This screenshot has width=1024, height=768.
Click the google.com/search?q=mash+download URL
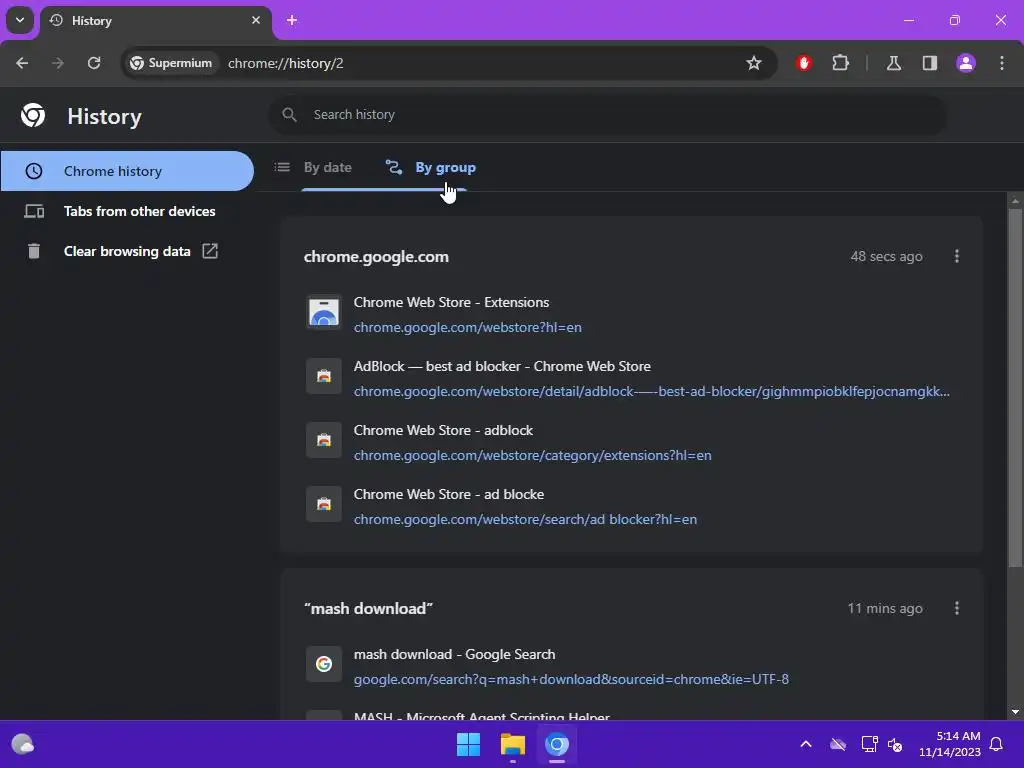point(571,679)
